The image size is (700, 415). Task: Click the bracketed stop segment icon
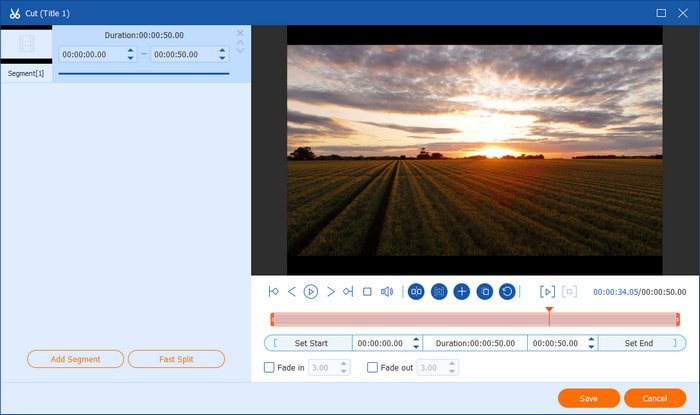coord(569,292)
